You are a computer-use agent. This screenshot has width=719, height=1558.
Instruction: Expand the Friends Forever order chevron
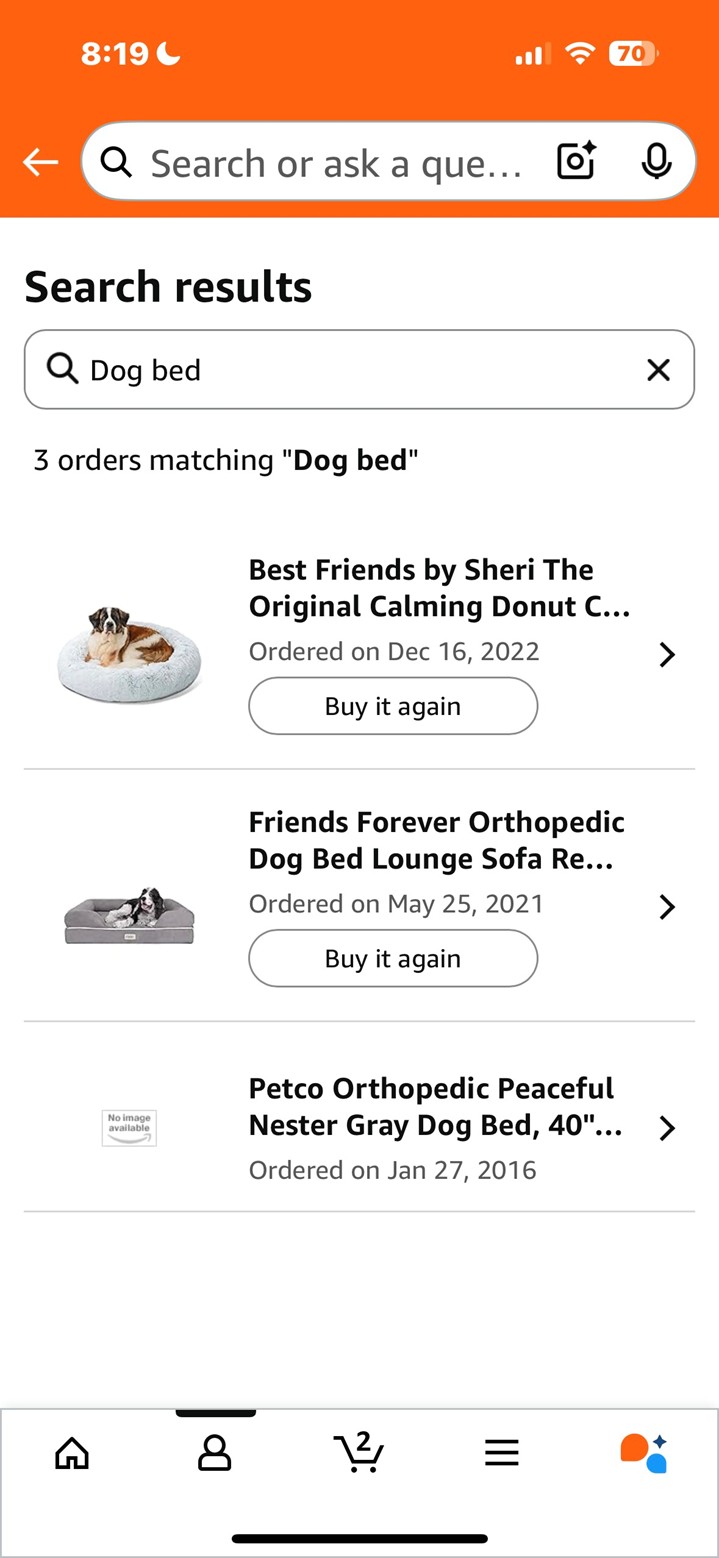[x=667, y=907]
